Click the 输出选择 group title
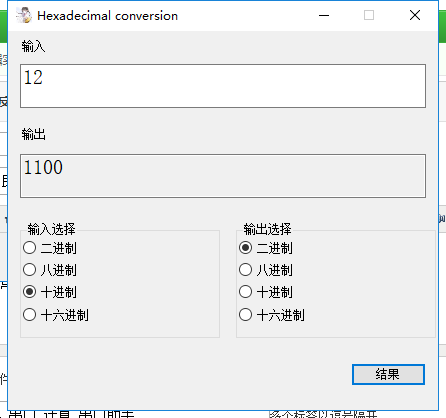This screenshot has height=418, width=446. coord(267,229)
